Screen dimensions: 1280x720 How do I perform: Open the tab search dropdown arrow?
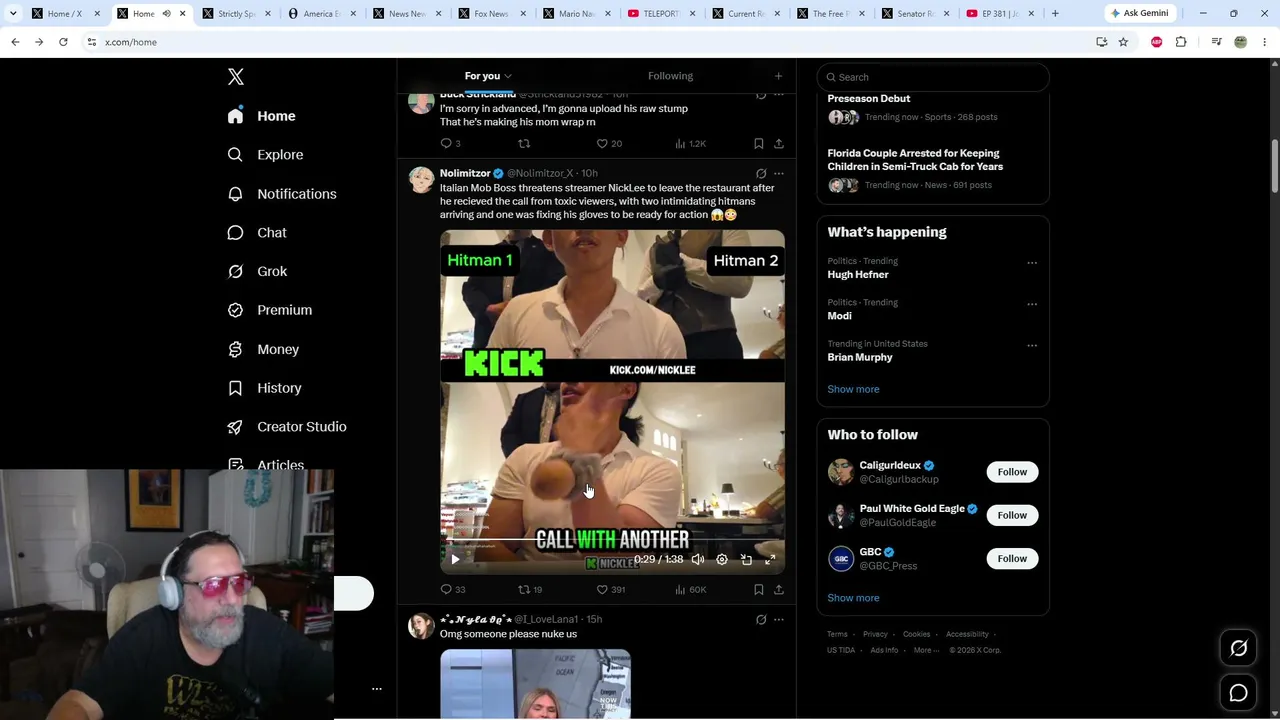click(13, 13)
